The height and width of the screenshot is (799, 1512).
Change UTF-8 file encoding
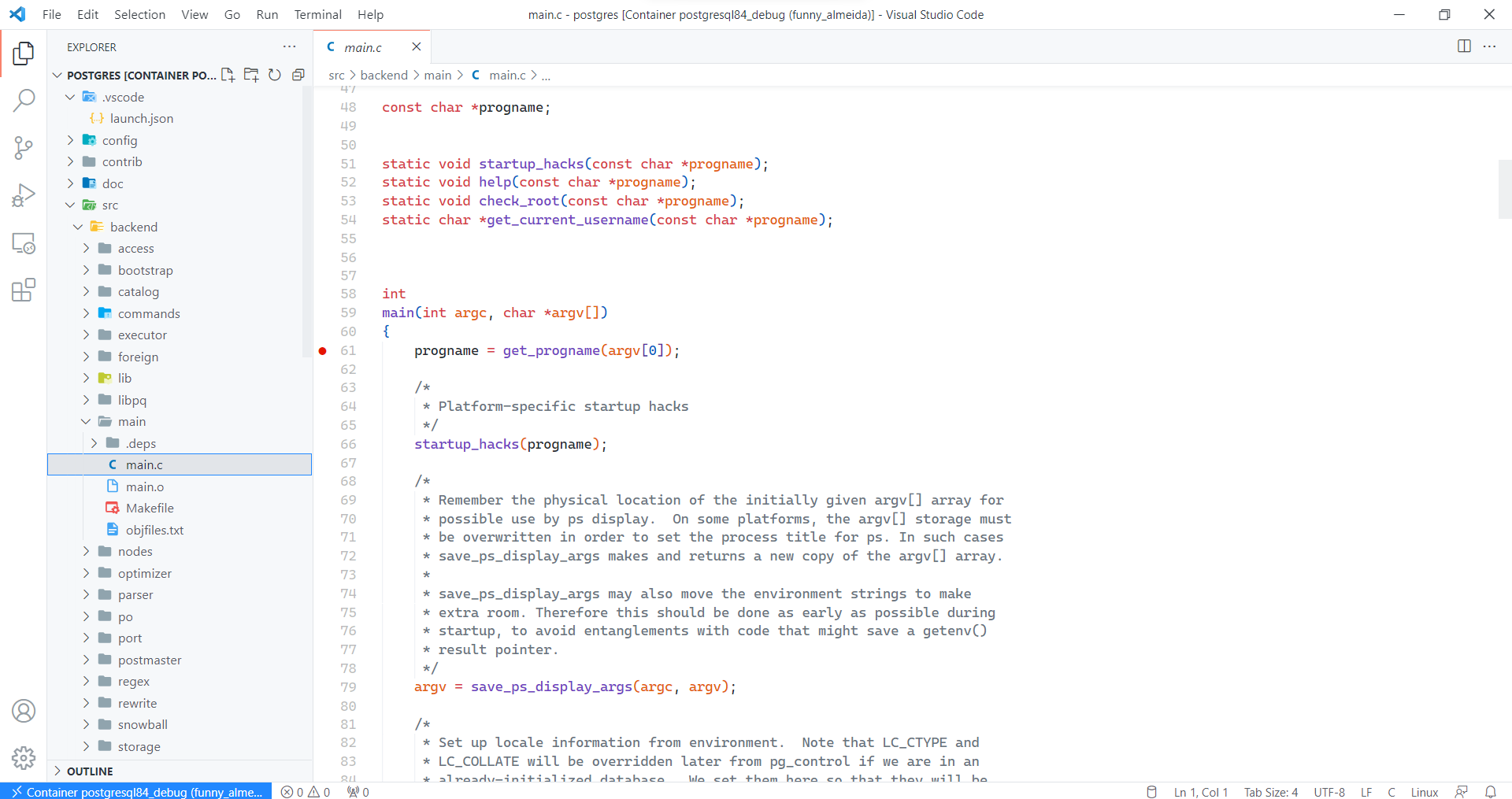[x=1329, y=792]
